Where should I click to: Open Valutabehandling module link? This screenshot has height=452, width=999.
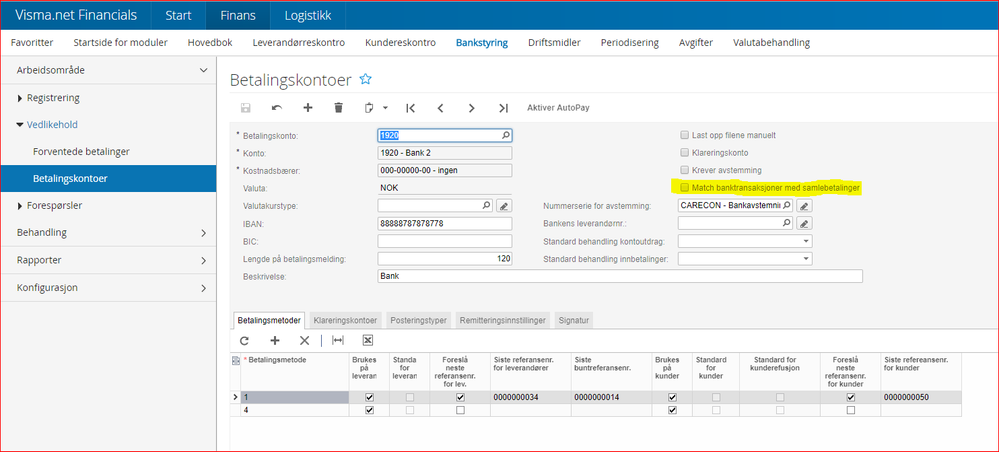[772, 43]
